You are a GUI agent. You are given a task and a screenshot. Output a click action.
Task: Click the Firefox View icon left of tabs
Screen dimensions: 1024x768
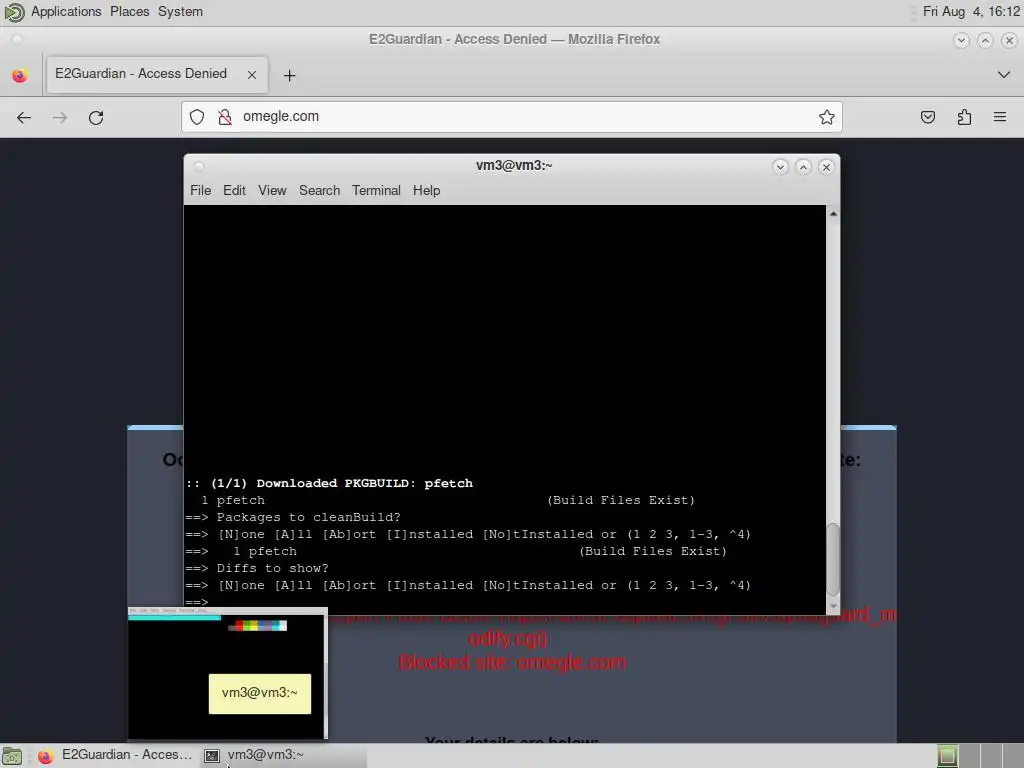(20, 75)
